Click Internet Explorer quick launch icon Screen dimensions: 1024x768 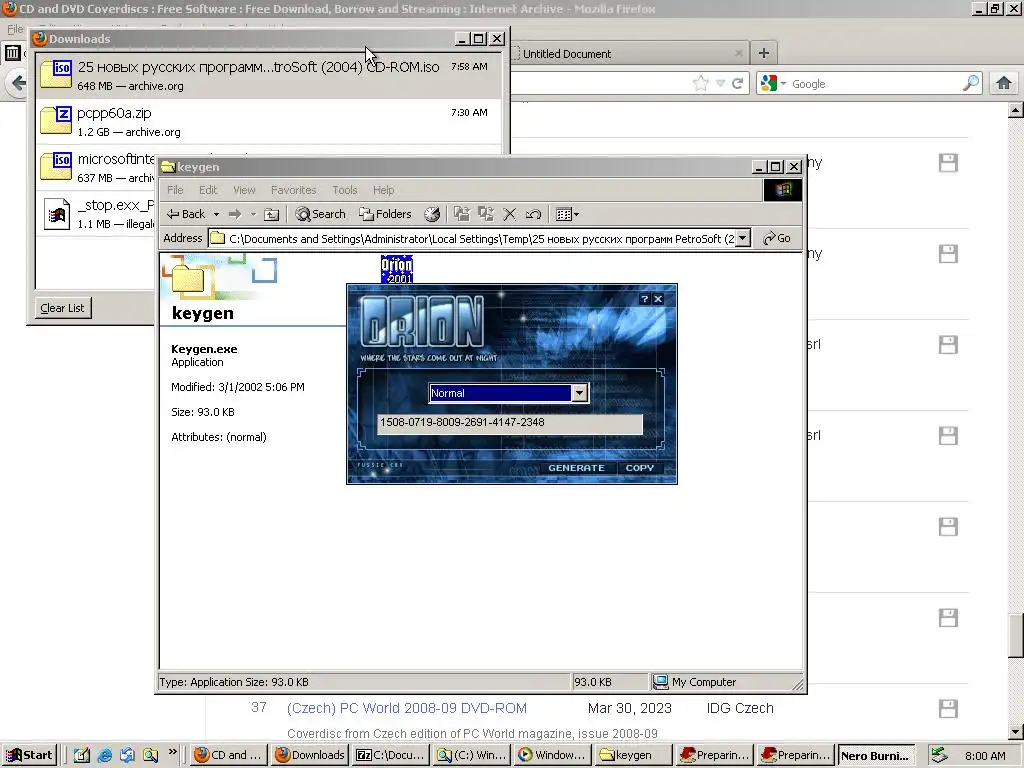click(x=104, y=755)
